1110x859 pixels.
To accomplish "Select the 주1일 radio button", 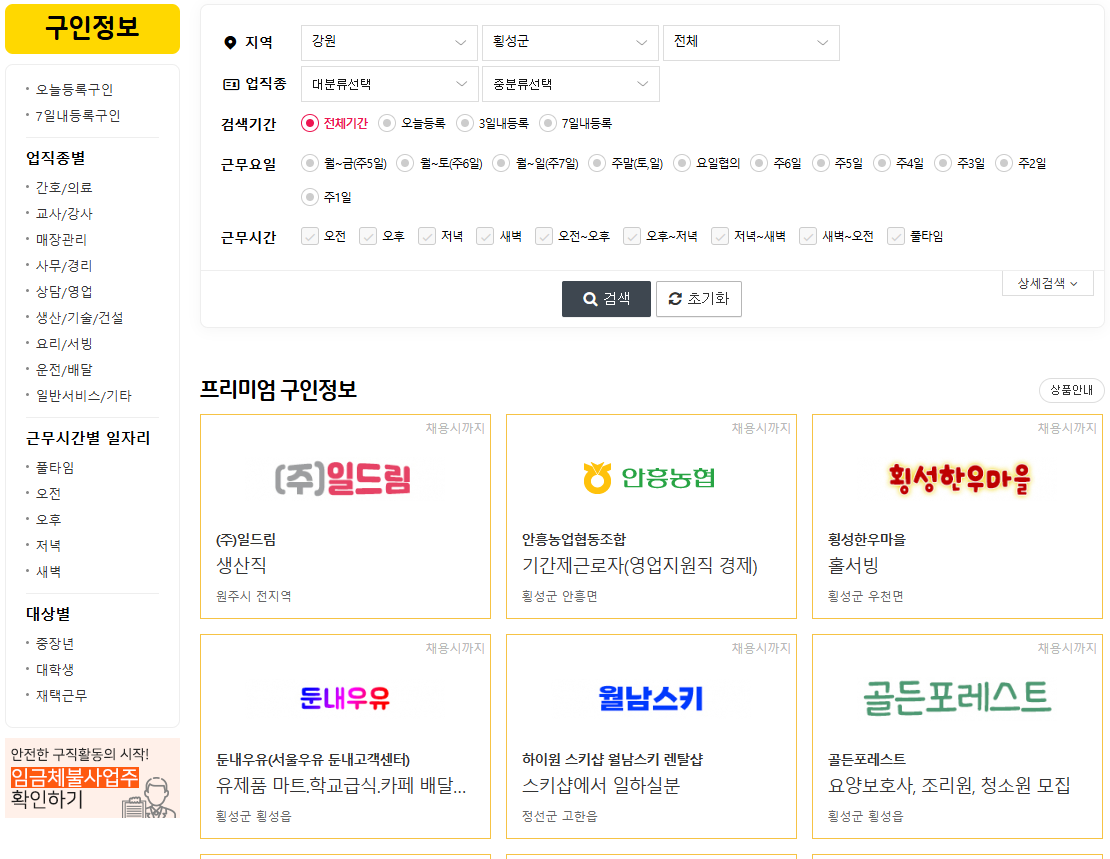I will pyautogui.click(x=309, y=197).
